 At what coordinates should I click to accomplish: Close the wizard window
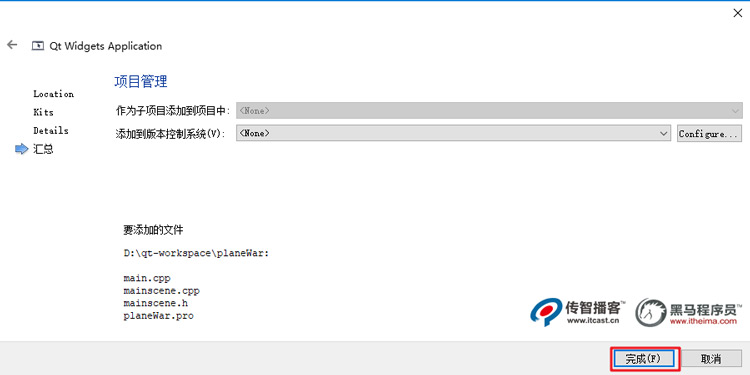(x=738, y=13)
